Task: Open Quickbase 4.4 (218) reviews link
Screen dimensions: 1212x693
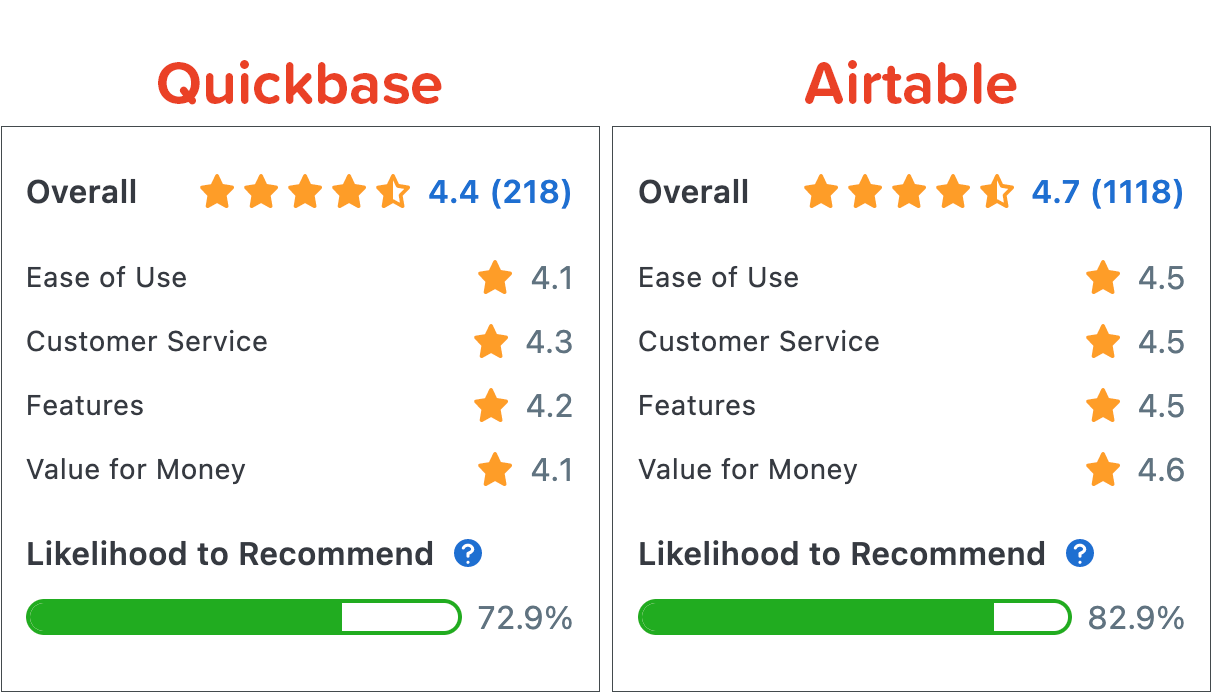Action: [499, 192]
